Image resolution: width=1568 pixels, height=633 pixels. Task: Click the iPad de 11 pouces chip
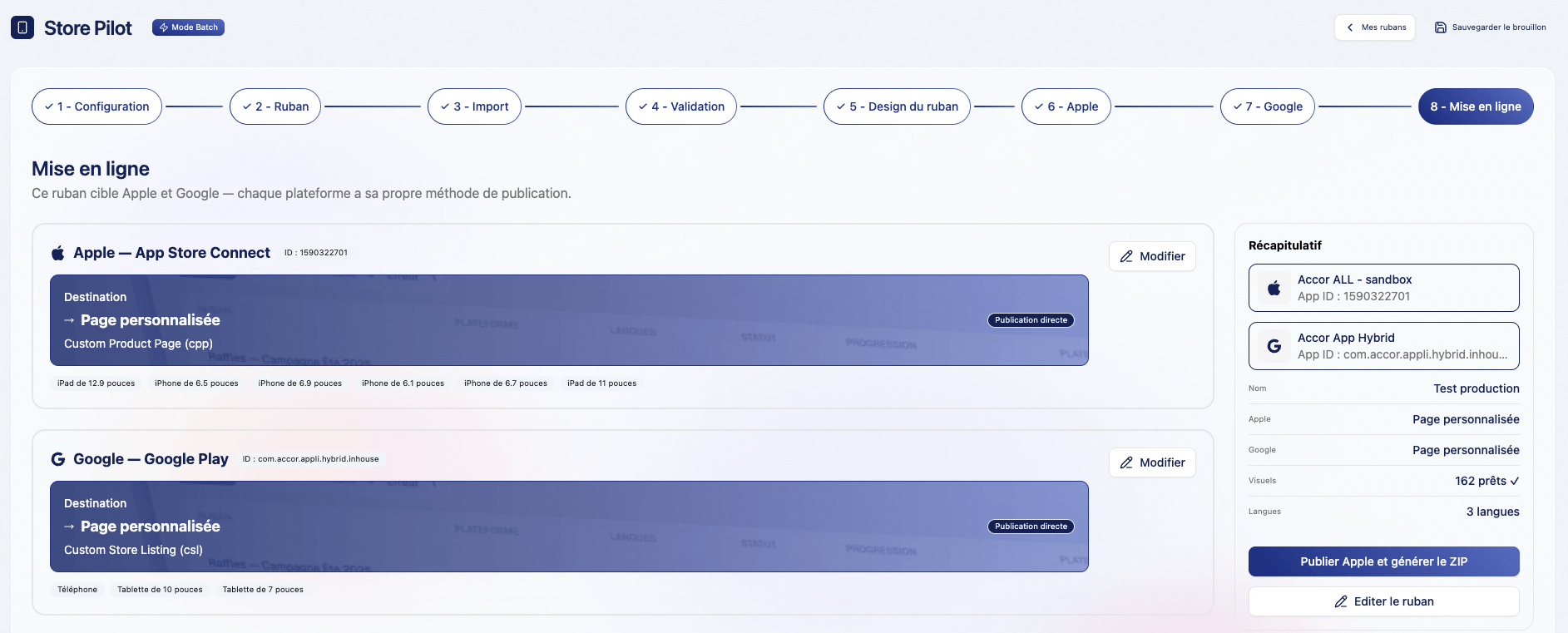pyautogui.click(x=602, y=383)
